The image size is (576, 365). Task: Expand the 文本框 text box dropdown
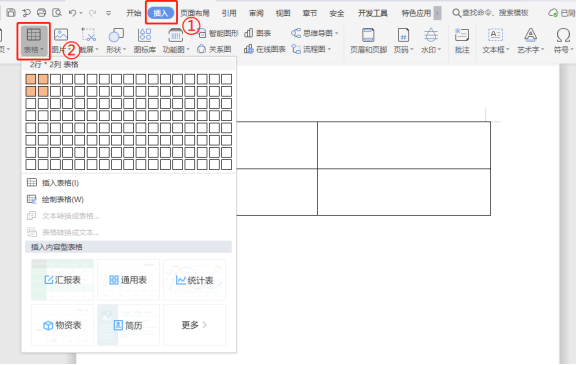pos(508,49)
